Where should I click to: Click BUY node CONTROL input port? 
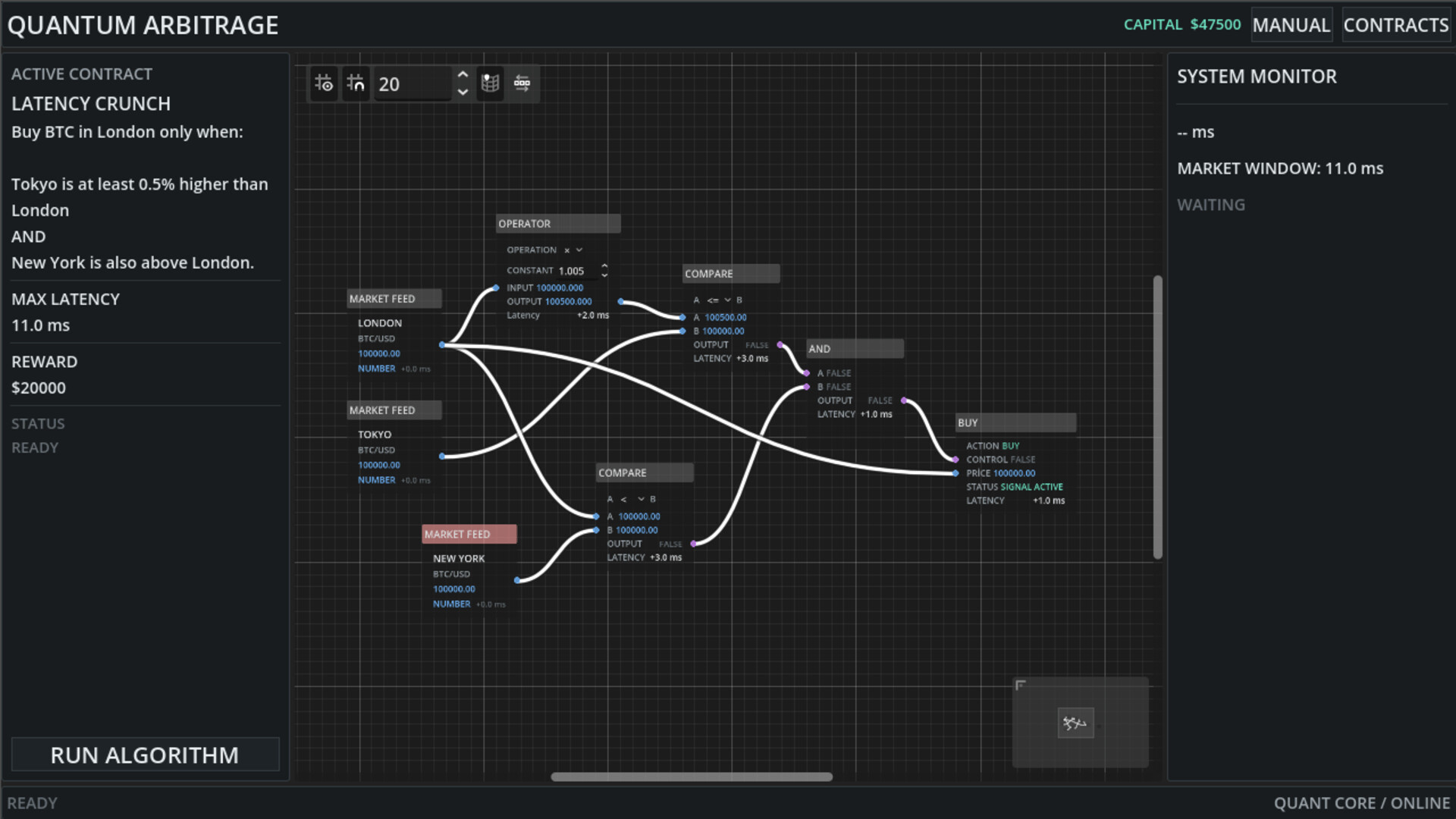coord(955,460)
